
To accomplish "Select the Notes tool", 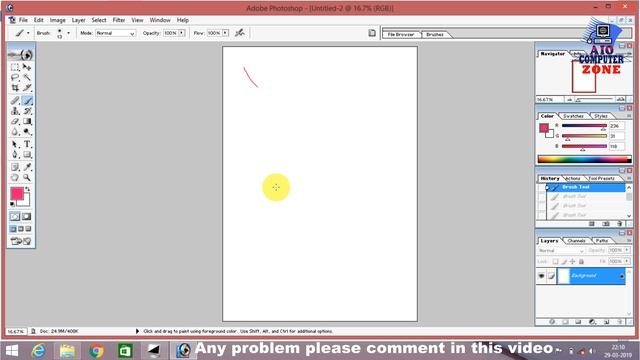I will [15, 167].
